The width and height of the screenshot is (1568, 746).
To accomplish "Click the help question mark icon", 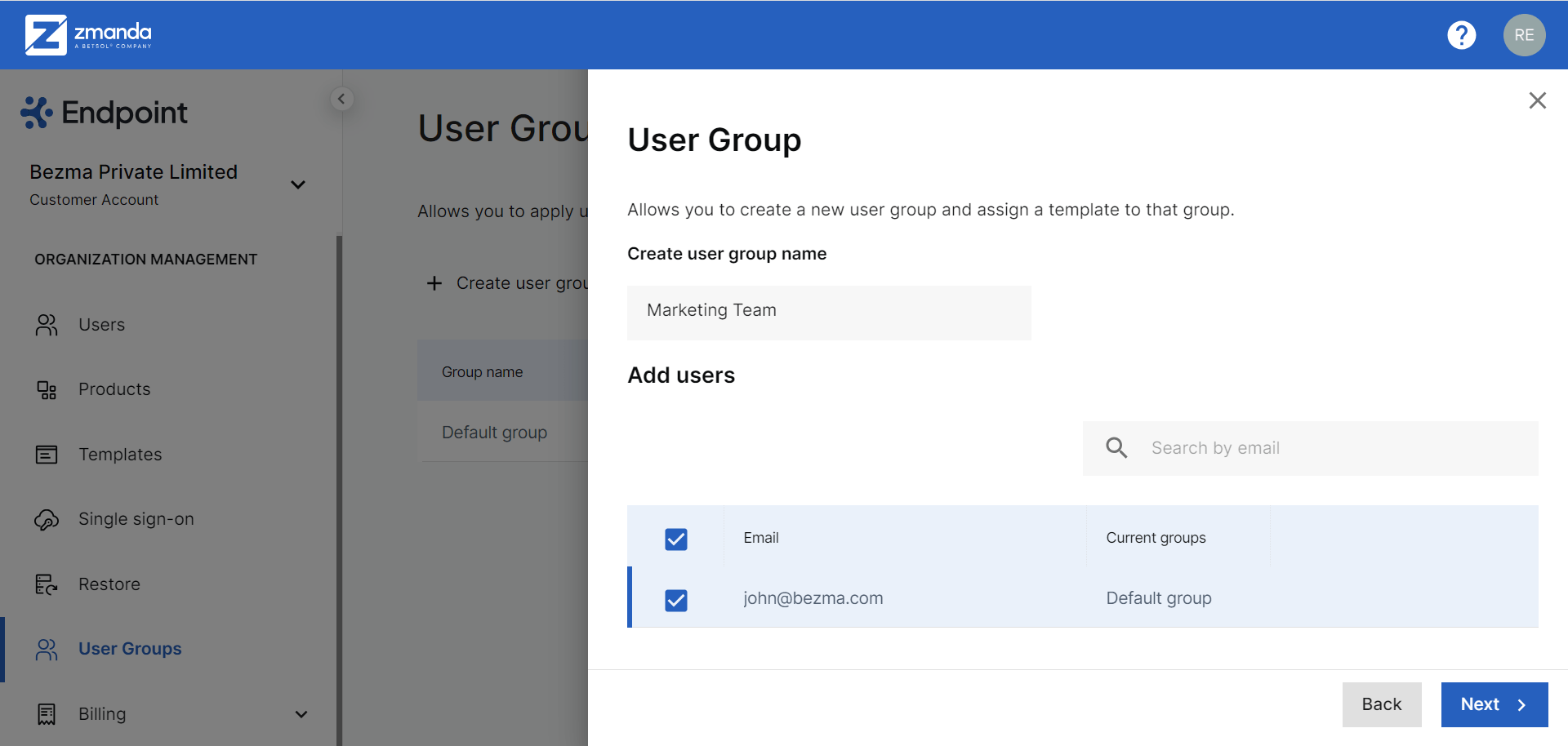I will 1461,35.
